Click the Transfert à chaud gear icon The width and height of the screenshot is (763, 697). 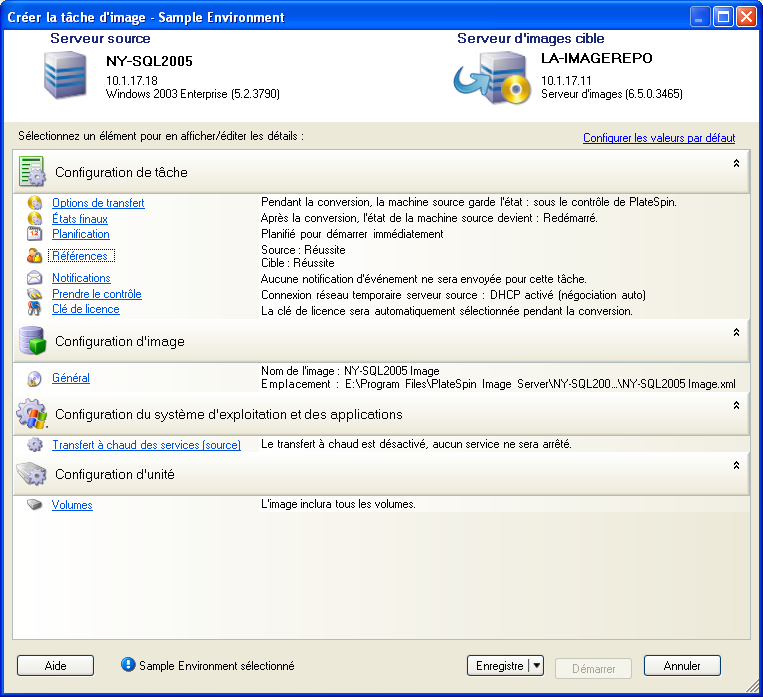pos(35,444)
